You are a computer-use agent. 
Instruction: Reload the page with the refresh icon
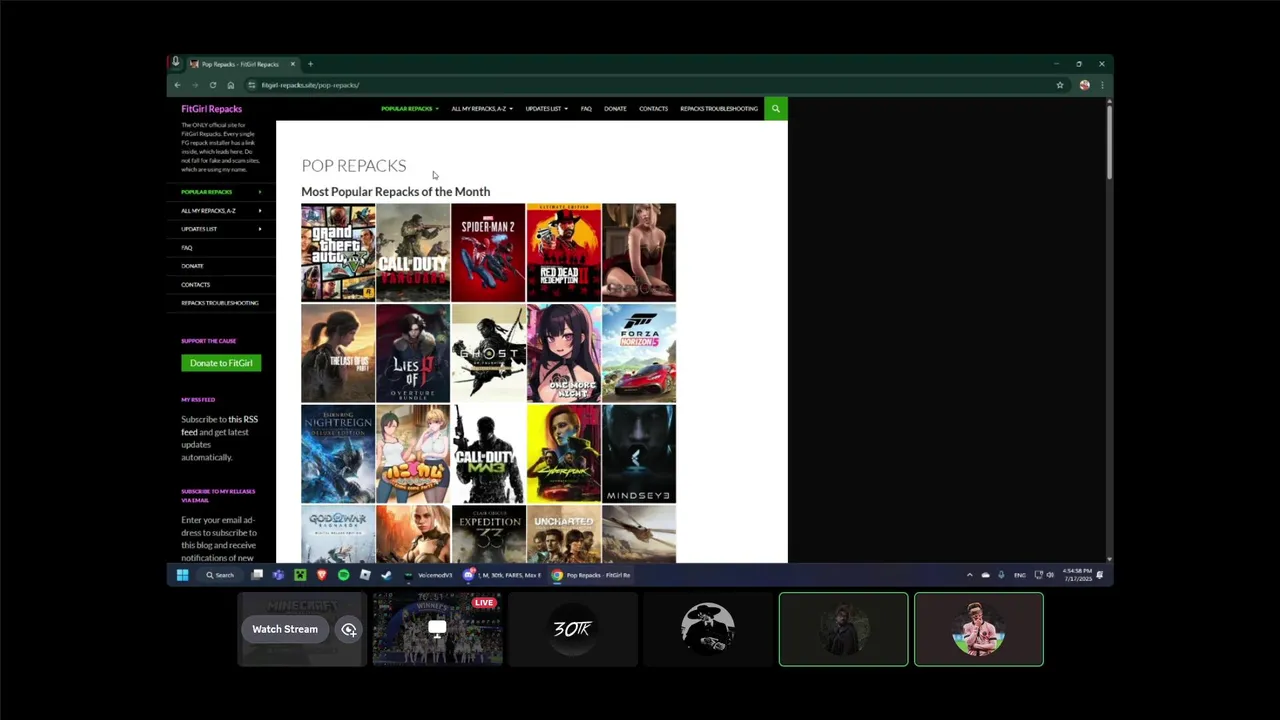tap(213, 85)
